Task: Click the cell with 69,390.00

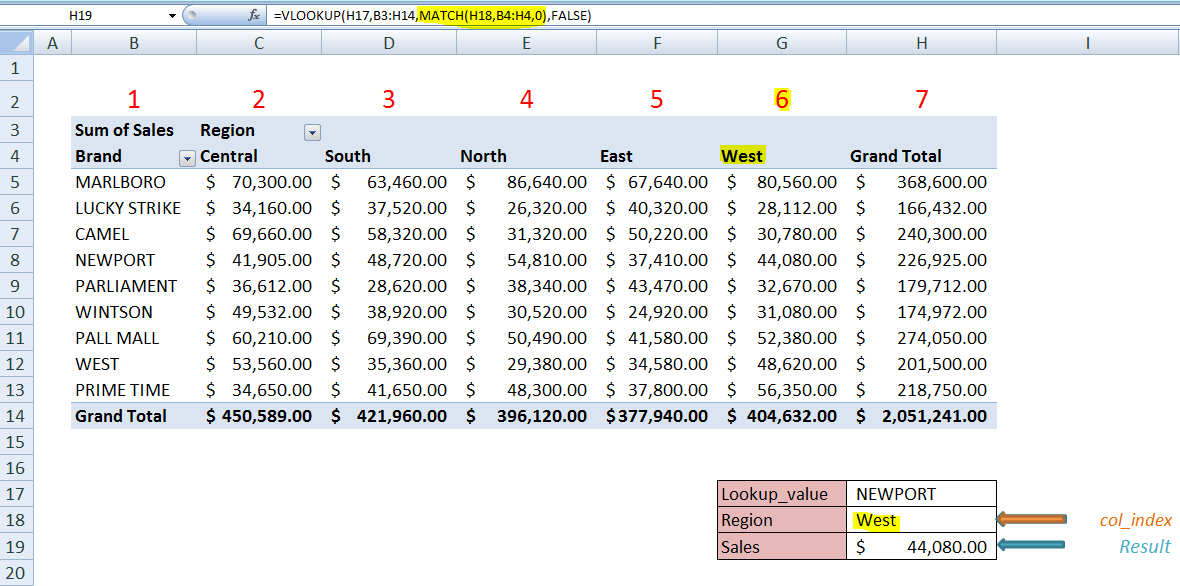Action: 388,339
